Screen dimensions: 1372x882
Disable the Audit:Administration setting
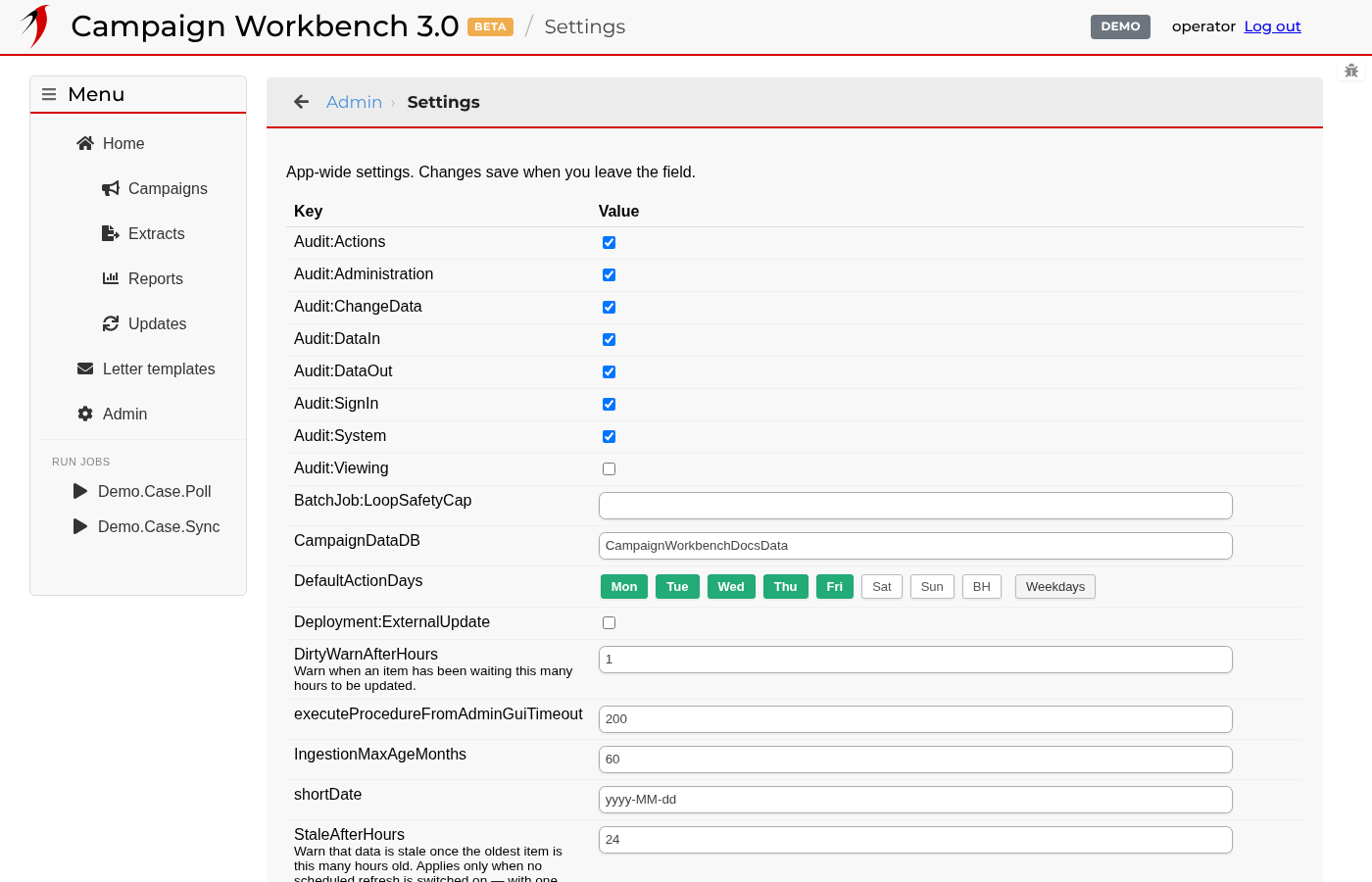pyautogui.click(x=609, y=274)
